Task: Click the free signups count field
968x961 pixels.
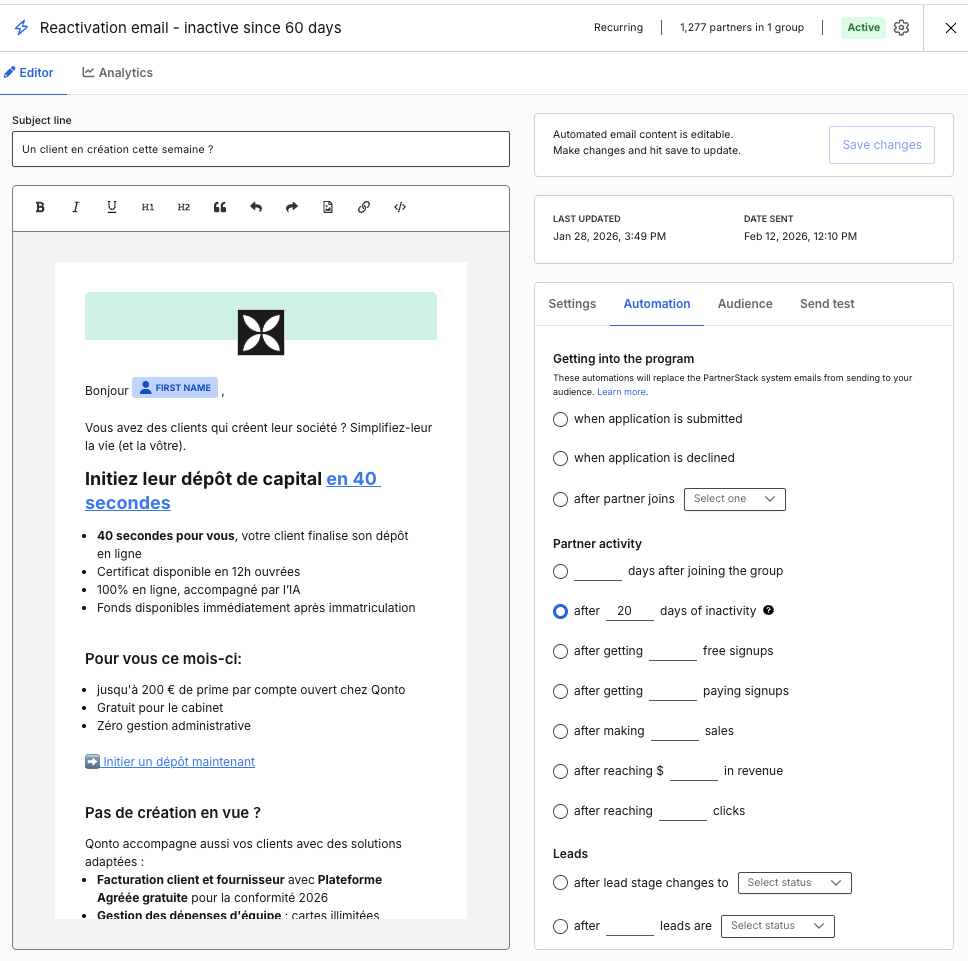Action: pos(673,652)
